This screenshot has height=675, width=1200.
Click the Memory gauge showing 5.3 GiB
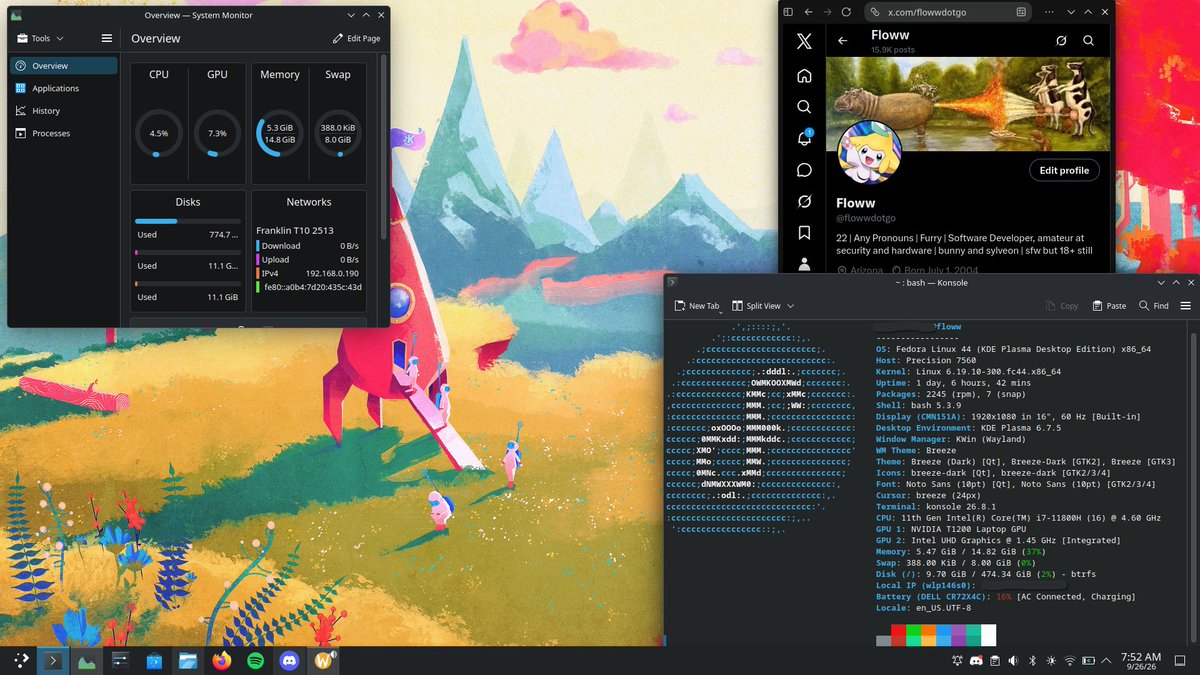coord(280,133)
